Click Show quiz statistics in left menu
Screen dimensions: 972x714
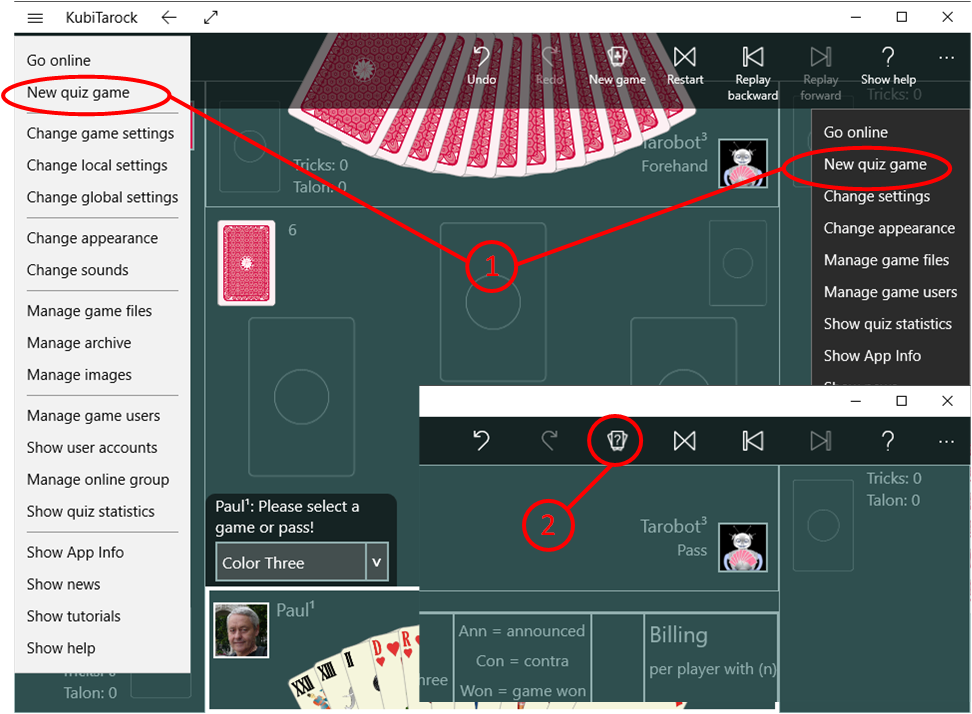[x=90, y=511]
